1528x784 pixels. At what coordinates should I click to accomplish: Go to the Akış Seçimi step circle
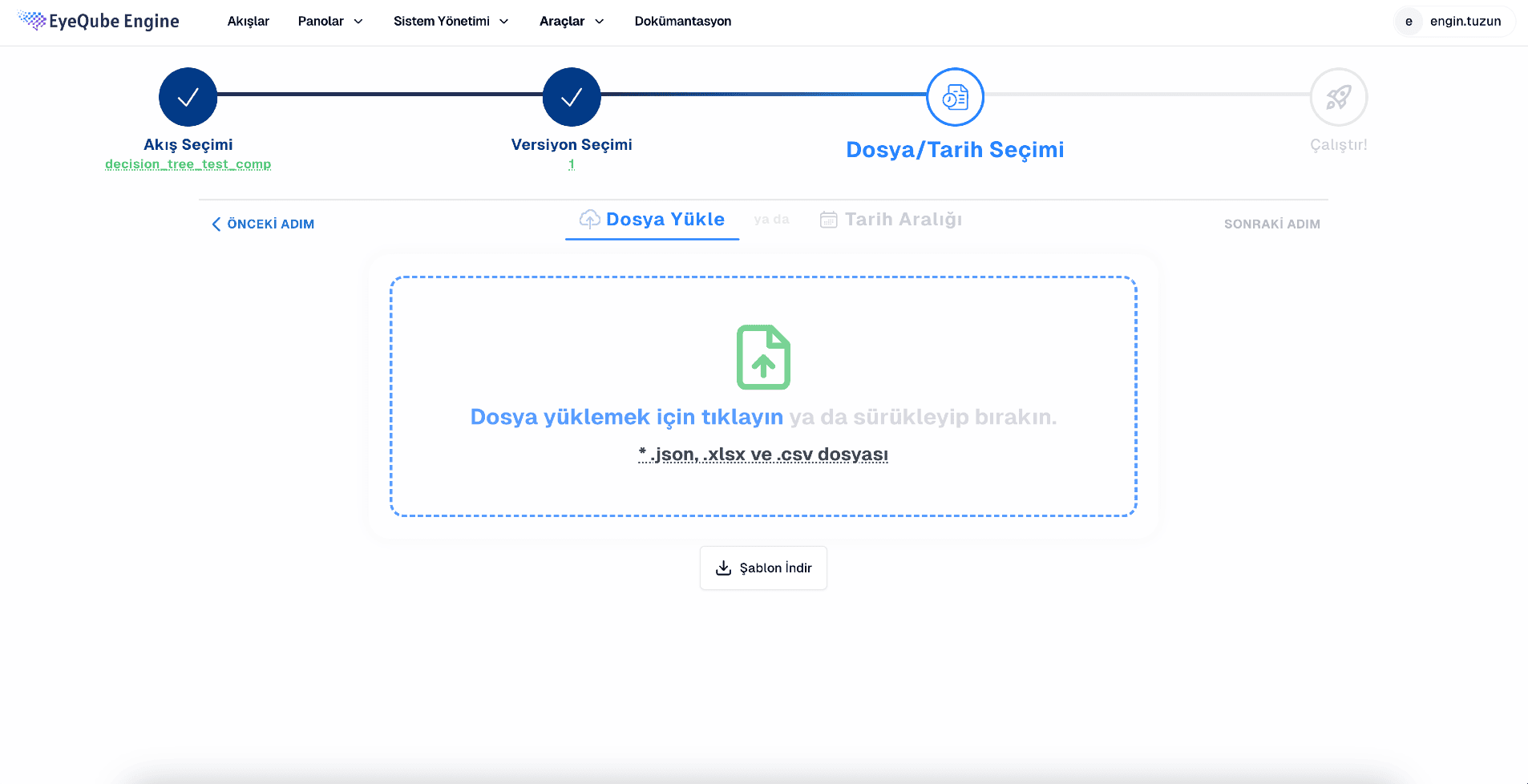(188, 97)
